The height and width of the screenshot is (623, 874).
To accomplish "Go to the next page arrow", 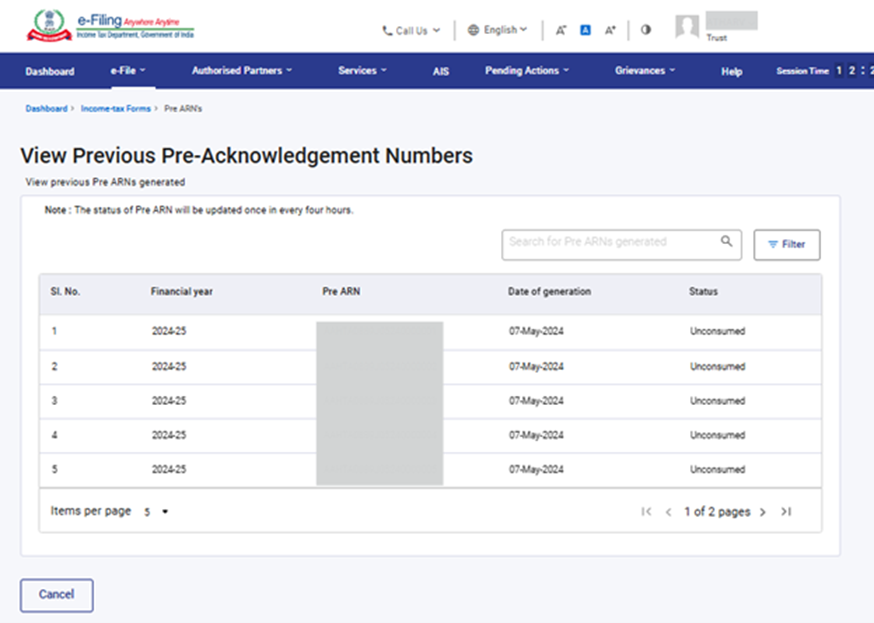I will pyautogui.click(x=763, y=512).
